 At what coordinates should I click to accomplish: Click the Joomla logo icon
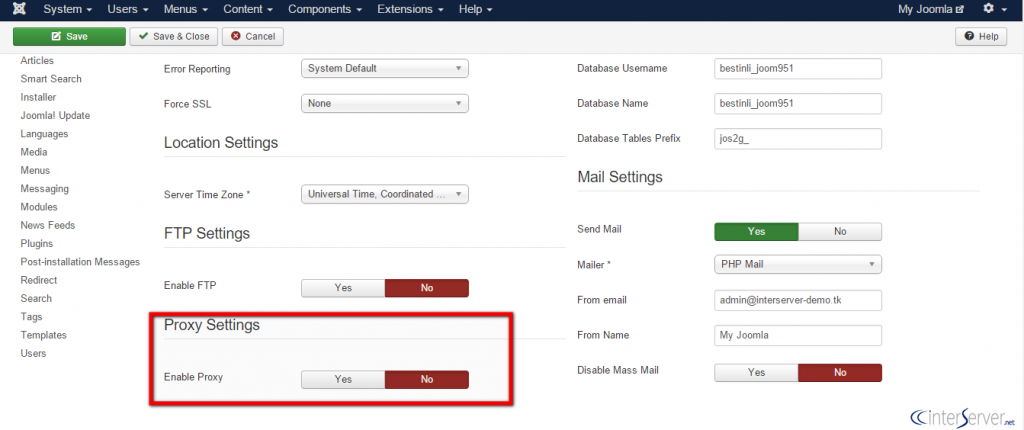pyautogui.click(x=20, y=10)
